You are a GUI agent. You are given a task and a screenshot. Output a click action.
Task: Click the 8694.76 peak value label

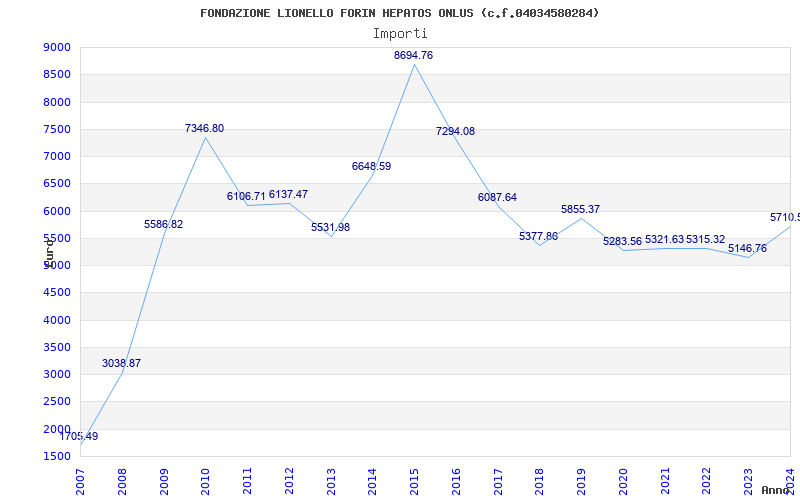point(413,55)
